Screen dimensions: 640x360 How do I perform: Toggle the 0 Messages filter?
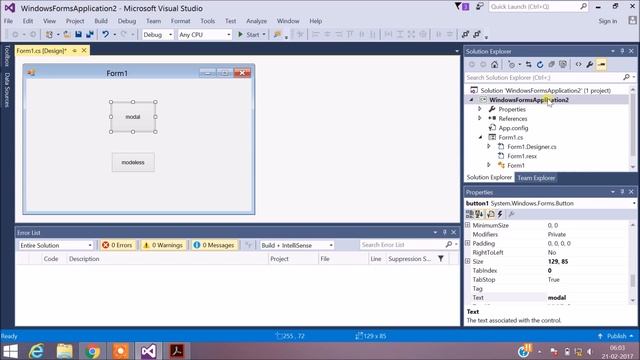point(215,245)
